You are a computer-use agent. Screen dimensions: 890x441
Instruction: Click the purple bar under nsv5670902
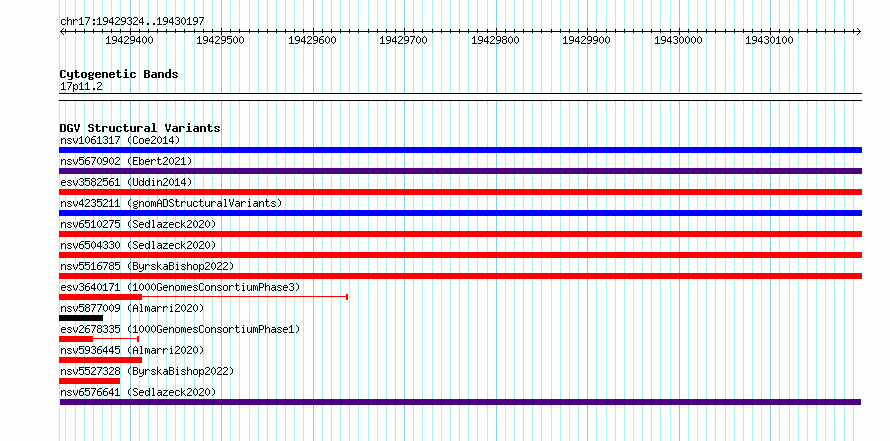click(460, 171)
